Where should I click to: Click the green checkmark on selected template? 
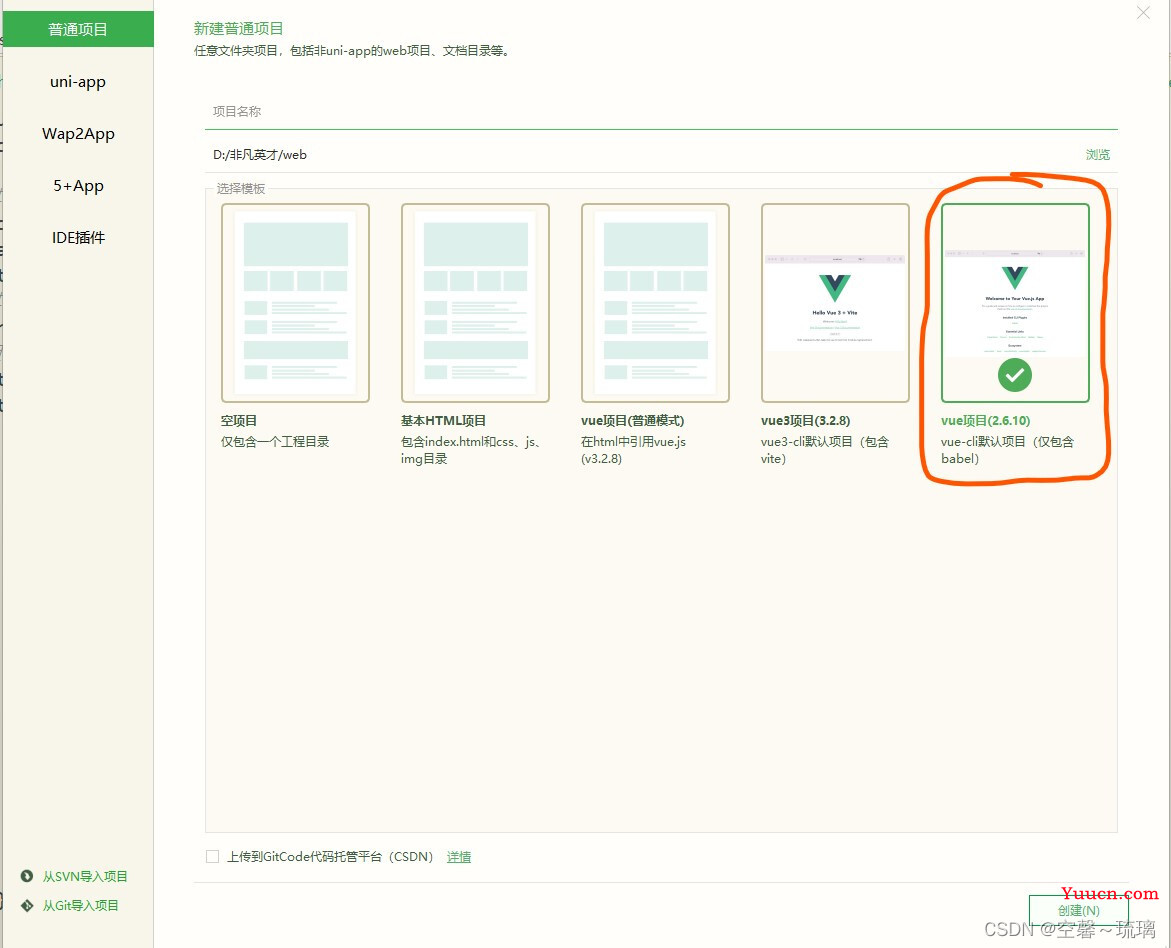pos(1015,375)
